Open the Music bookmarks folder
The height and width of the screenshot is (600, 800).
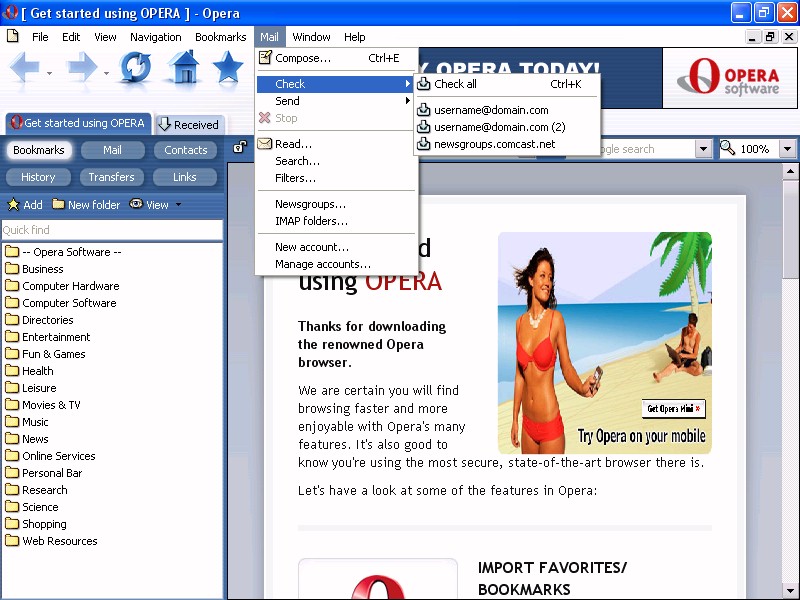[27, 422]
